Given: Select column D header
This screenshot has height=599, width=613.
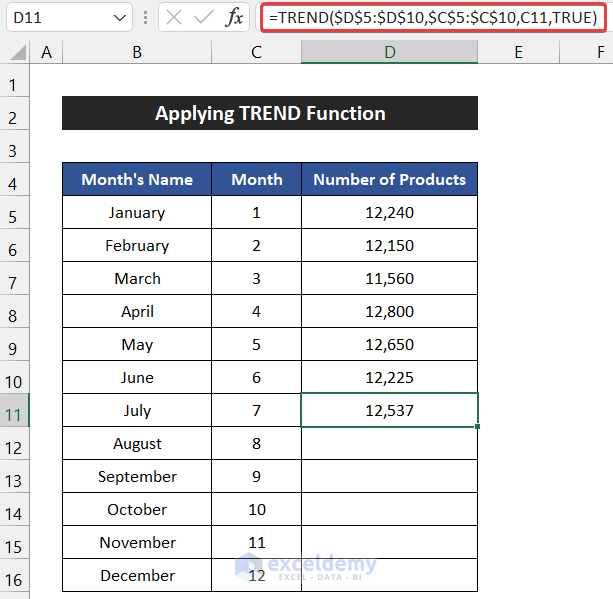Looking at the screenshot, I should [389, 52].
